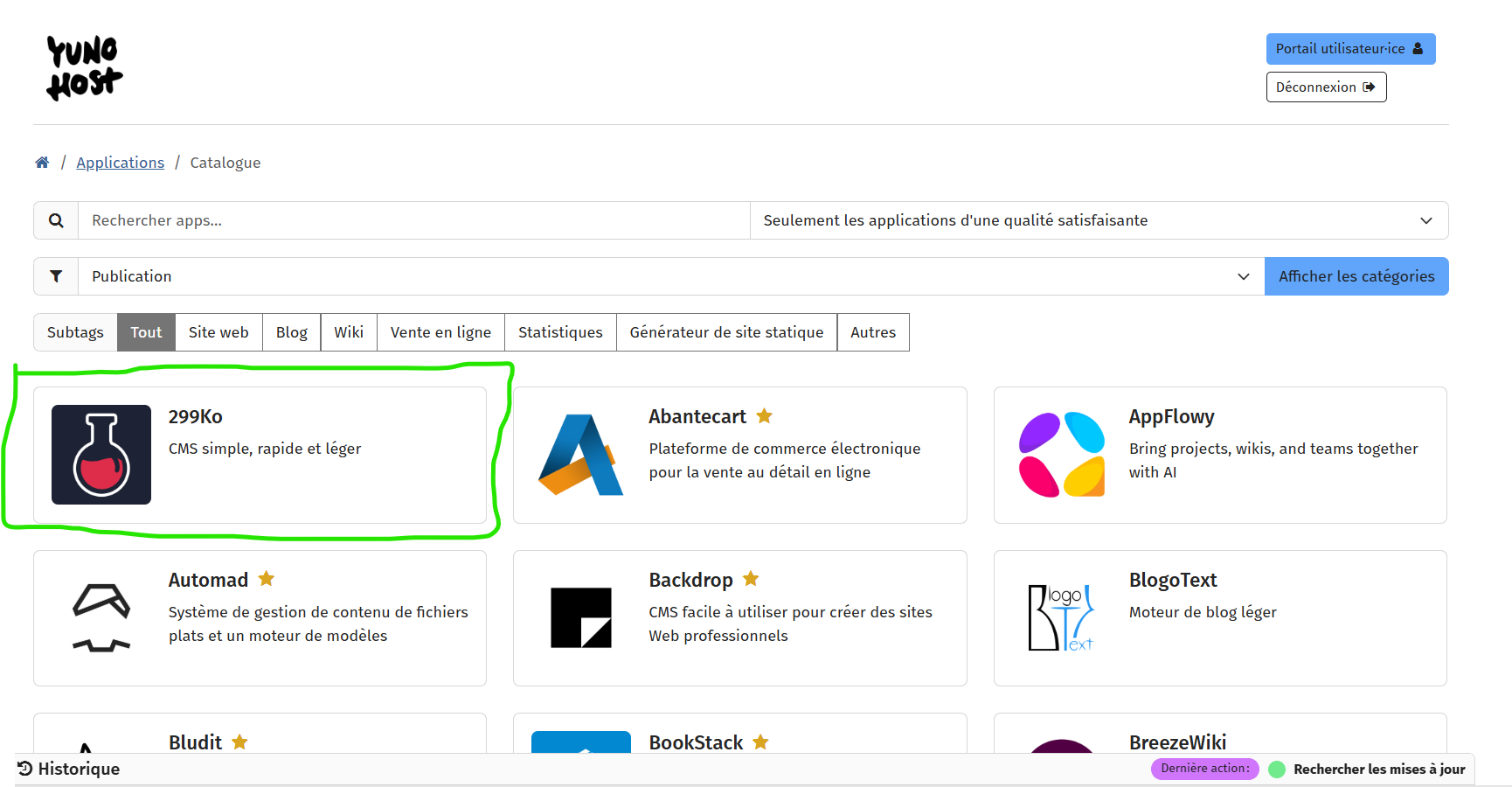
Task: Open the Bludit app title
Action: 196,742
